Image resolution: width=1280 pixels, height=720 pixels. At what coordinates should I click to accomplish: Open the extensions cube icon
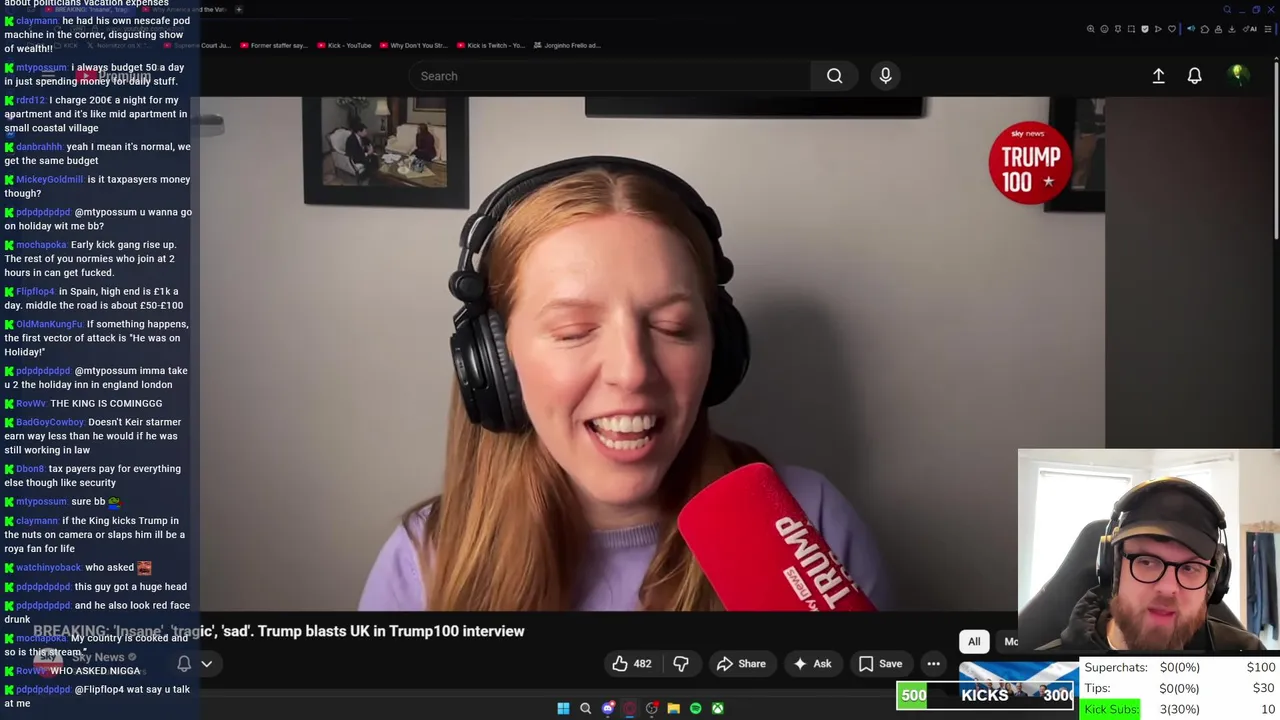point(1205,29)
